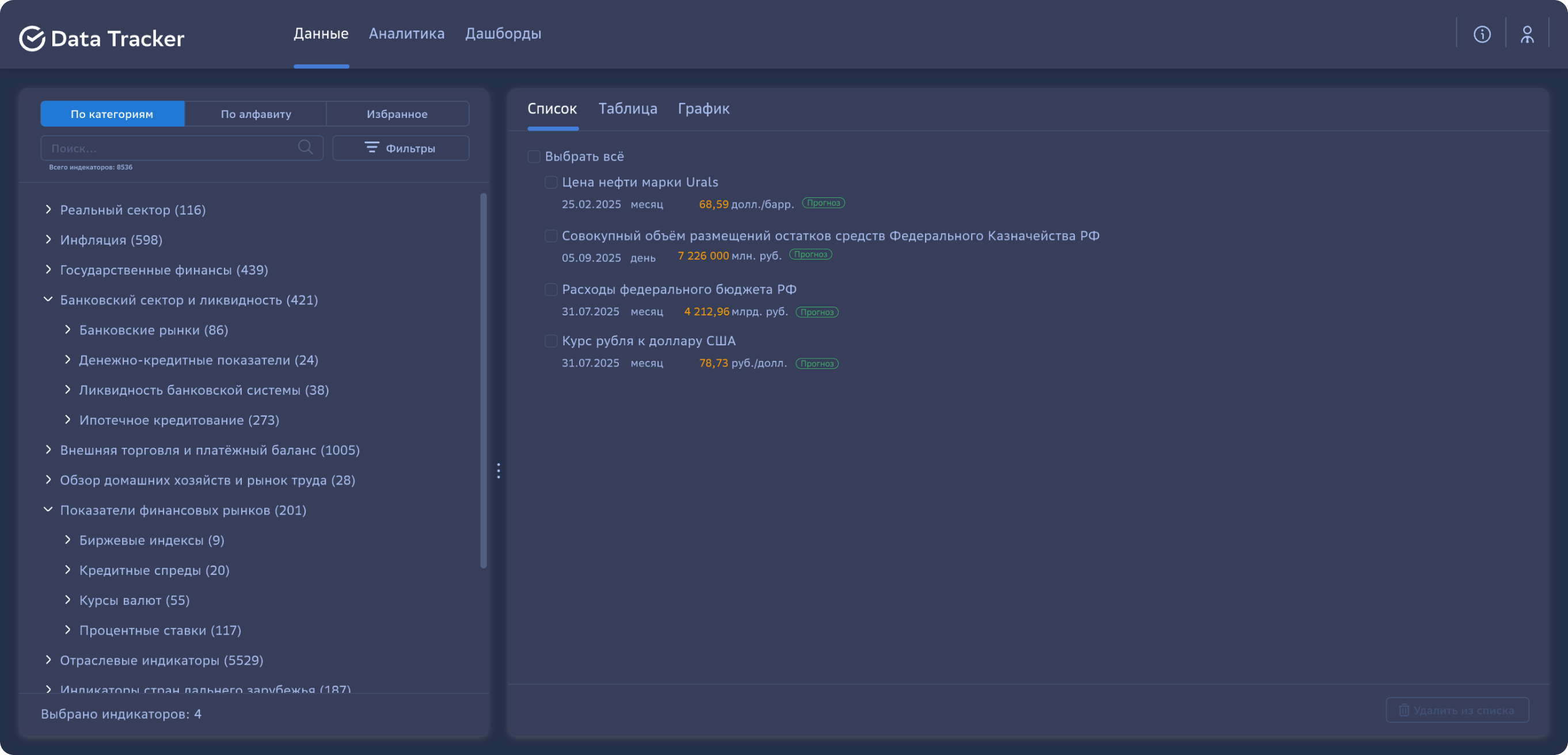
Task: Expand the Курсы валют (55) subcategory
Action: [67, 599]
